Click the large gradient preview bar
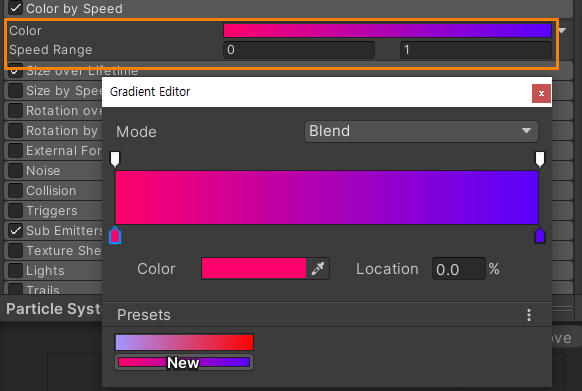This screenshot has height=391, width=582. 327,198
